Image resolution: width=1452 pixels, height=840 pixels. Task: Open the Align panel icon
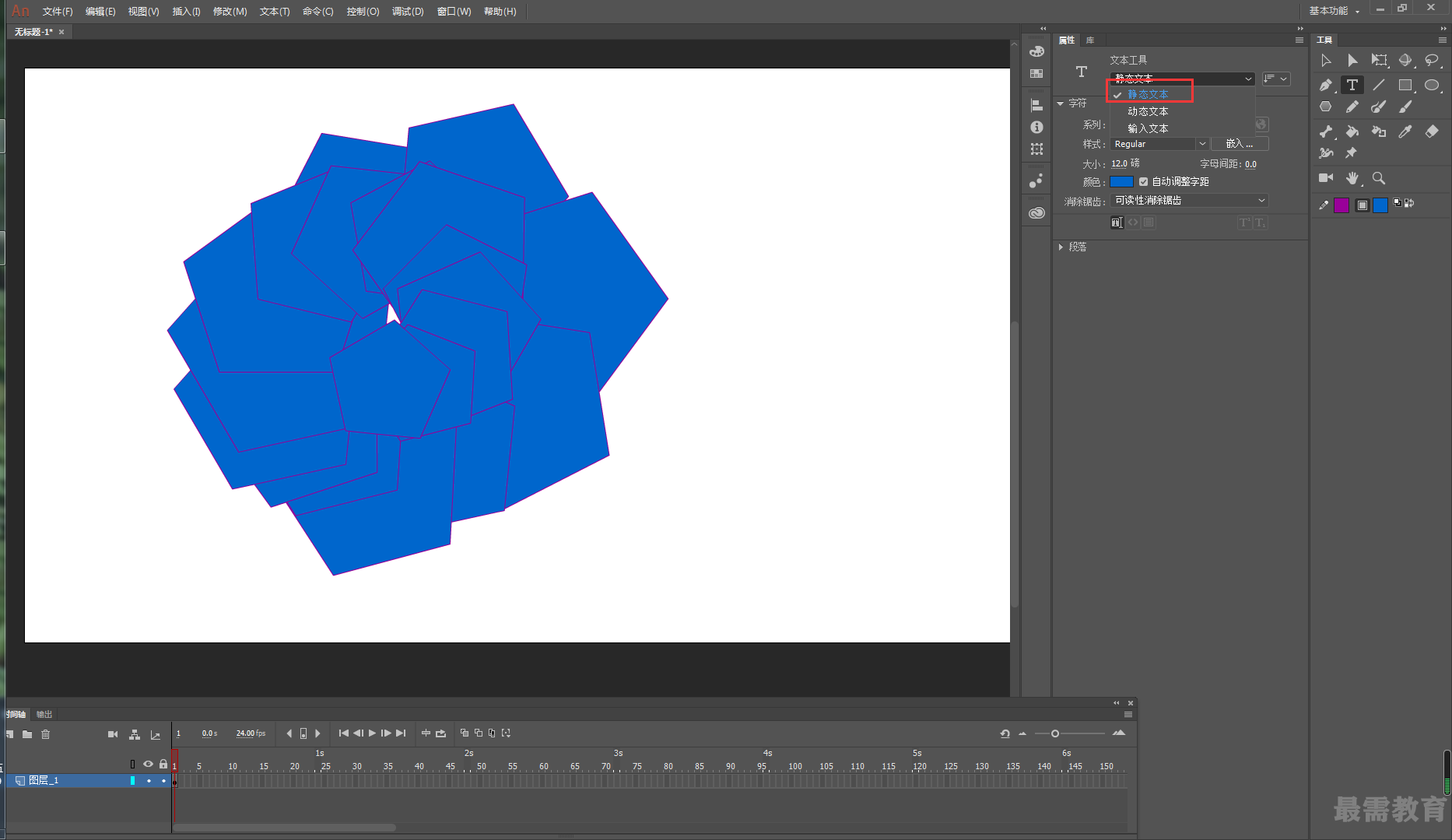(x=1036, y=105)
